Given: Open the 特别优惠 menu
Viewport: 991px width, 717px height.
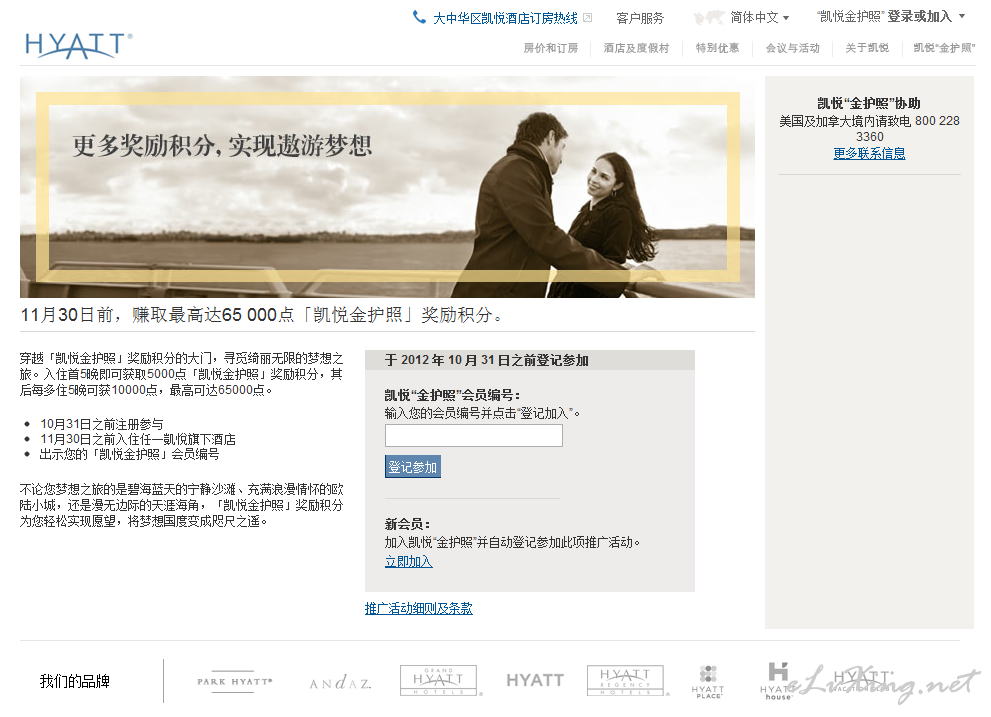Looking at the screenshot, I should (717, 48).
